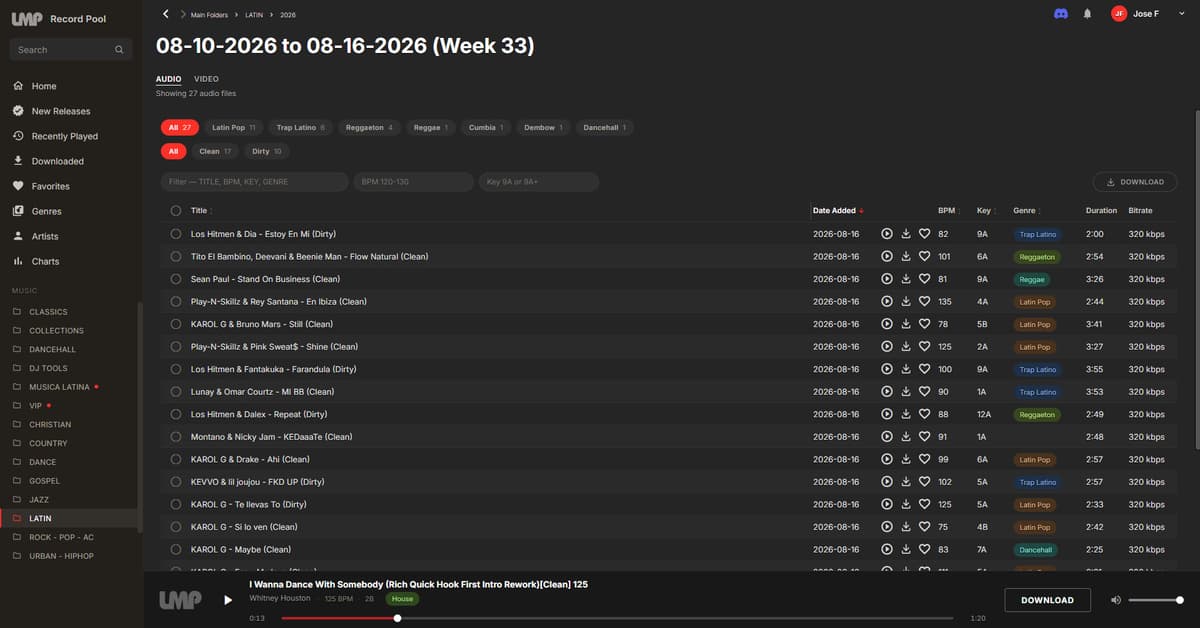
Task: Filter by Dembow genre chip
Action: click(x=544, y=128)
